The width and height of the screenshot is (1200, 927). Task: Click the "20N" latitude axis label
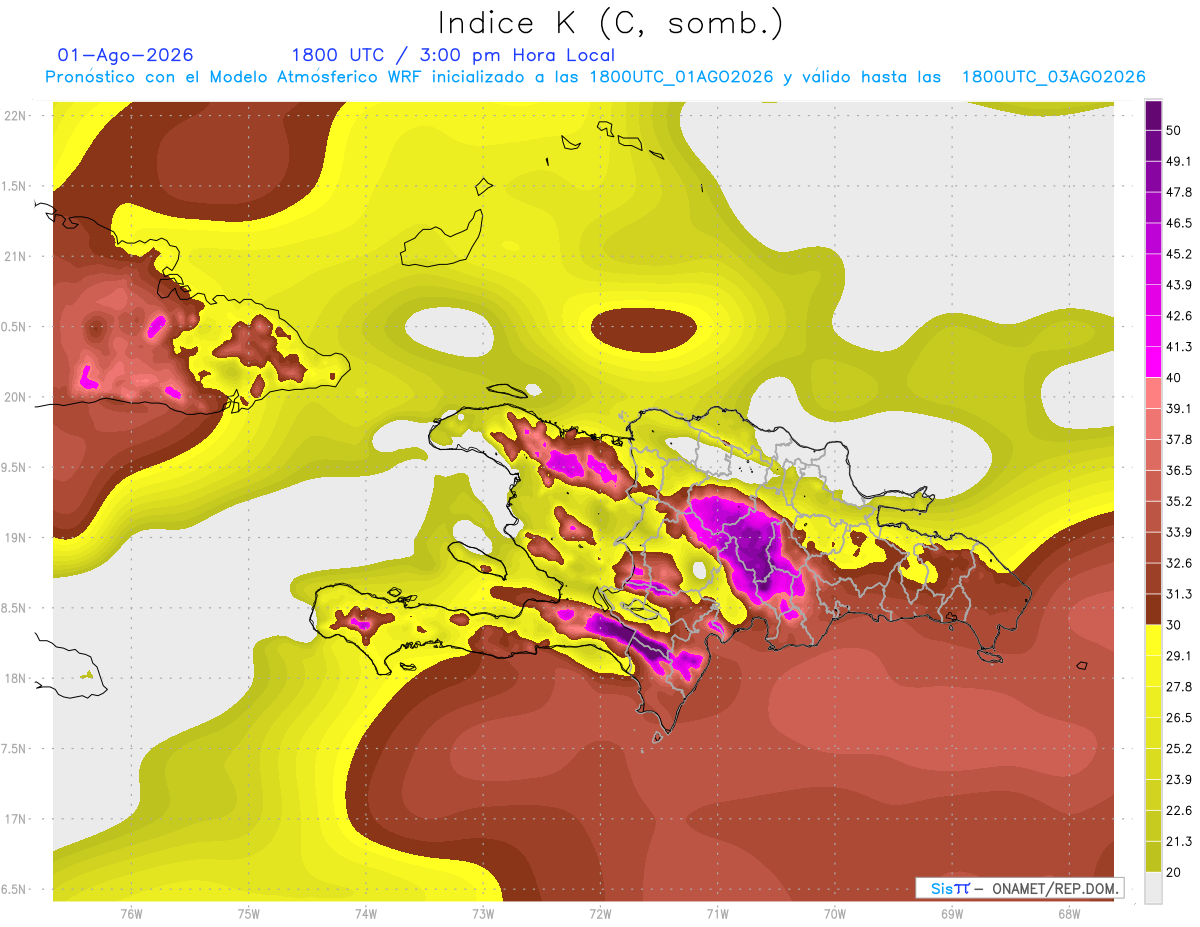click(x=15, y=397)
